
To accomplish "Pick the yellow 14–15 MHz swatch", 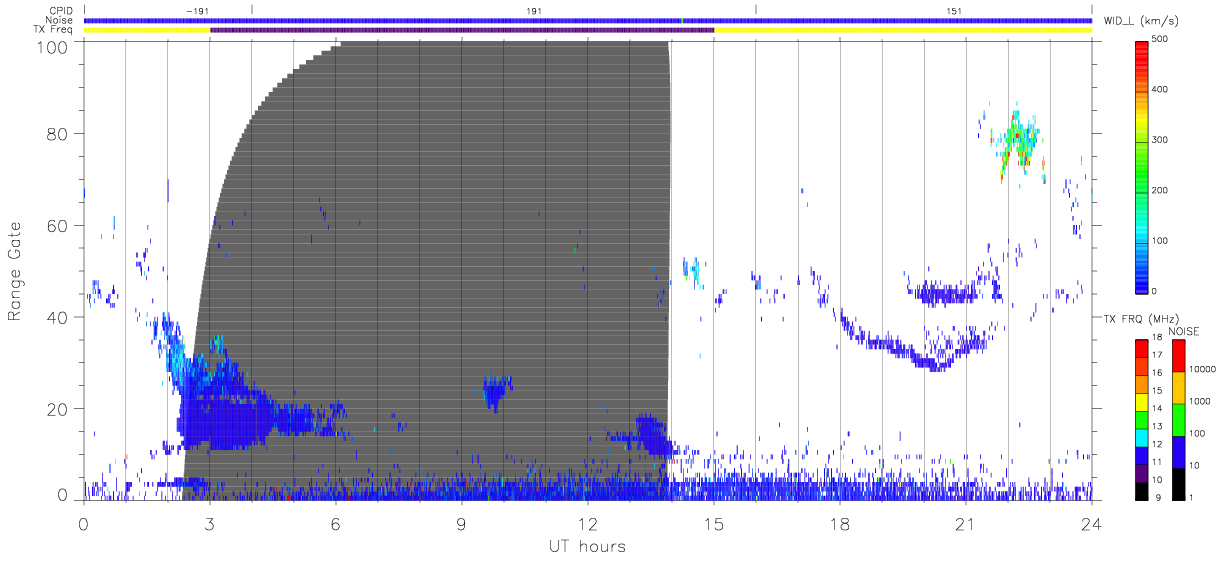I will 1144,400.
